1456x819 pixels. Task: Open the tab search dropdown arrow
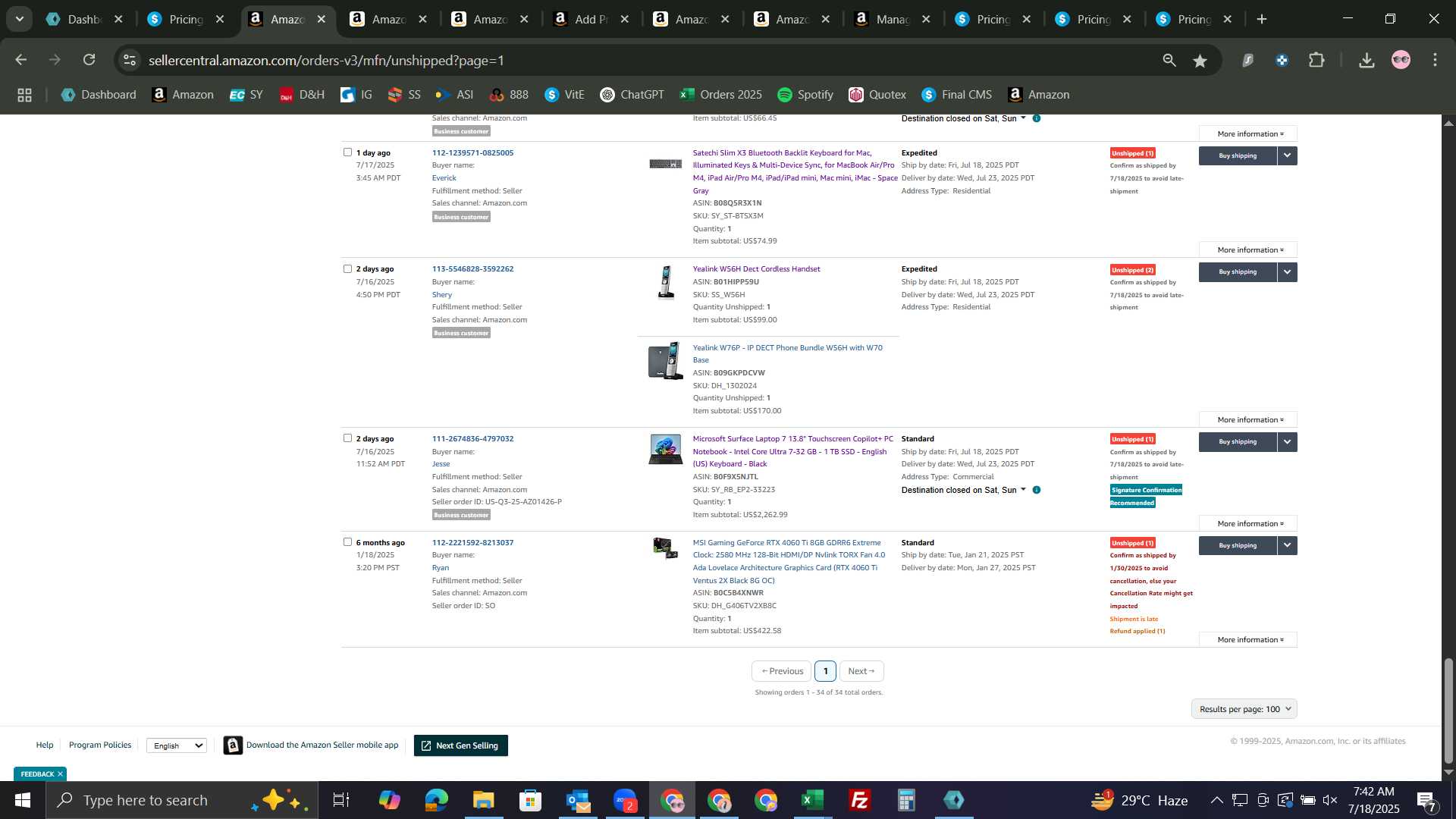tap(19, 19)
